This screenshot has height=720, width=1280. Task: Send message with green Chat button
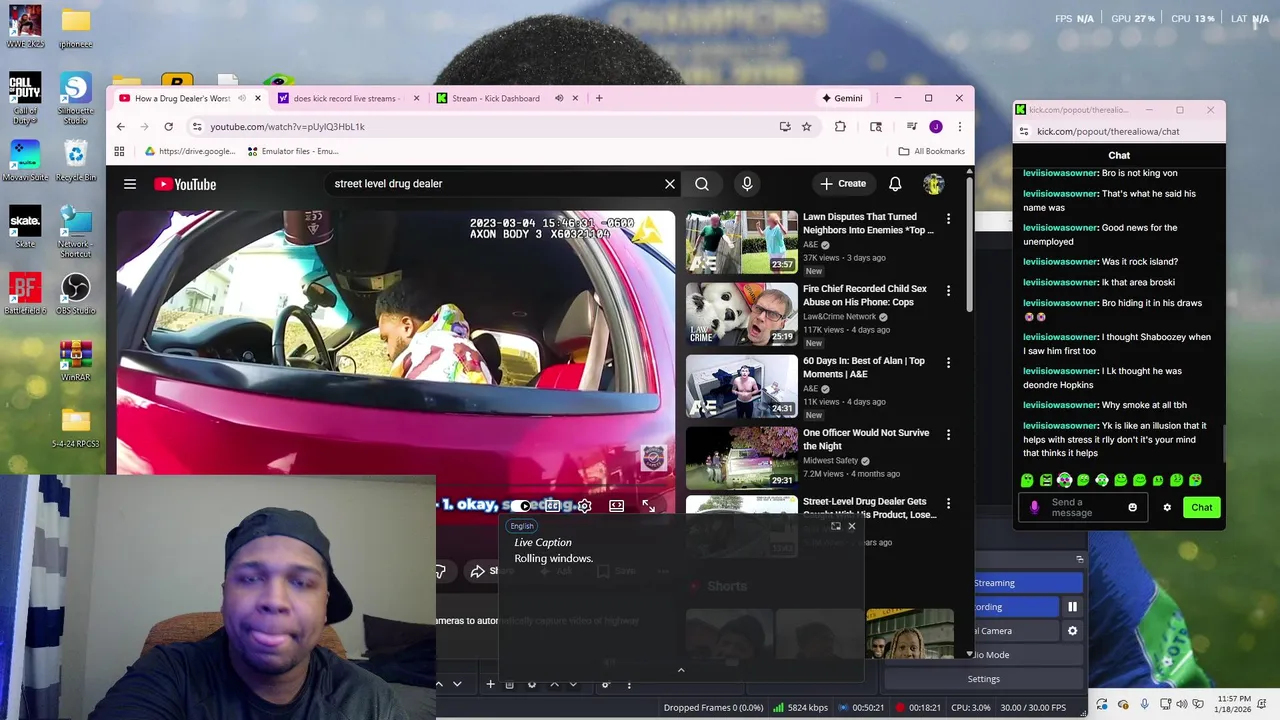click(x=1202, y=507)
